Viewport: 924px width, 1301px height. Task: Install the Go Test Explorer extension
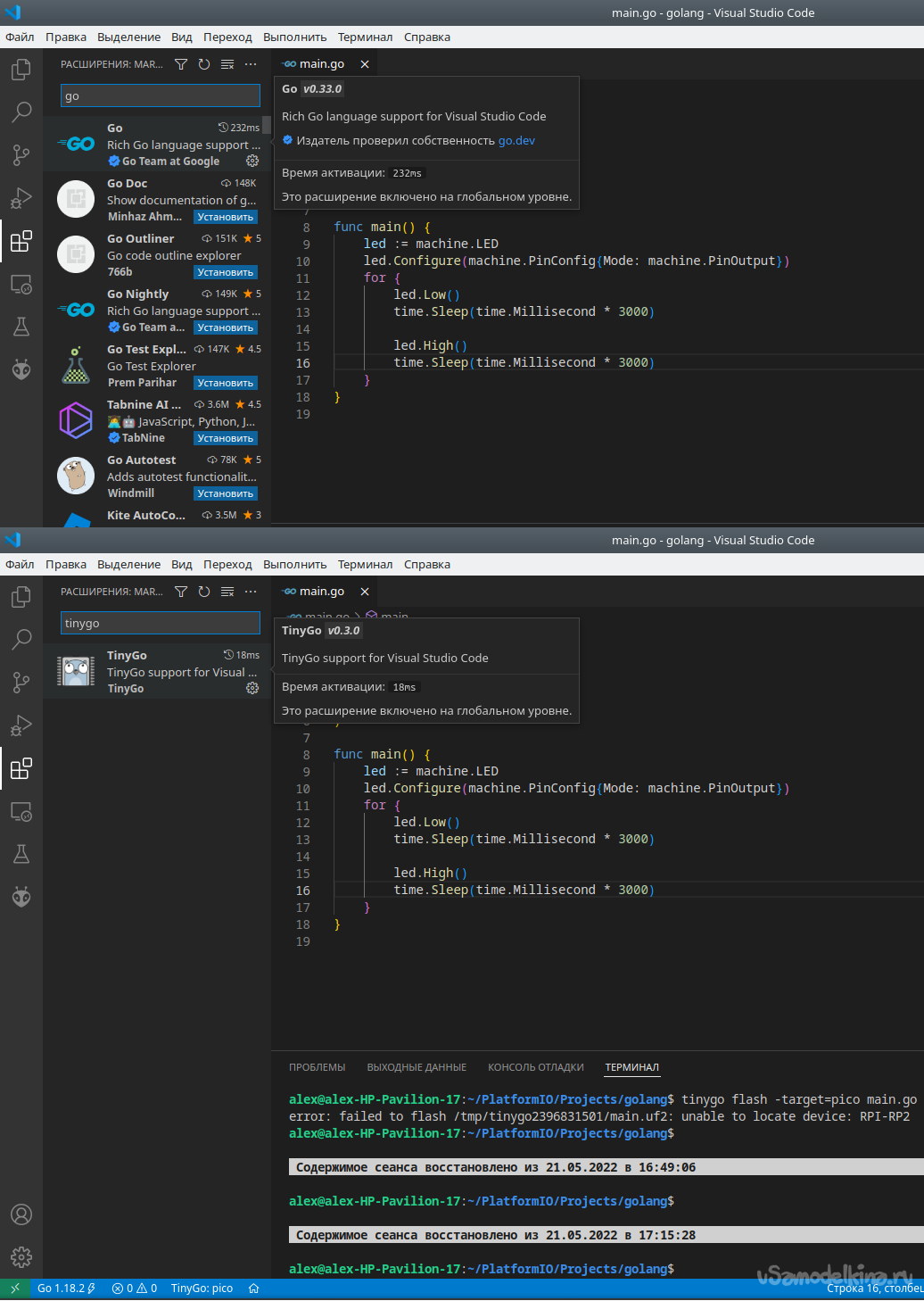tap(226, 383)
